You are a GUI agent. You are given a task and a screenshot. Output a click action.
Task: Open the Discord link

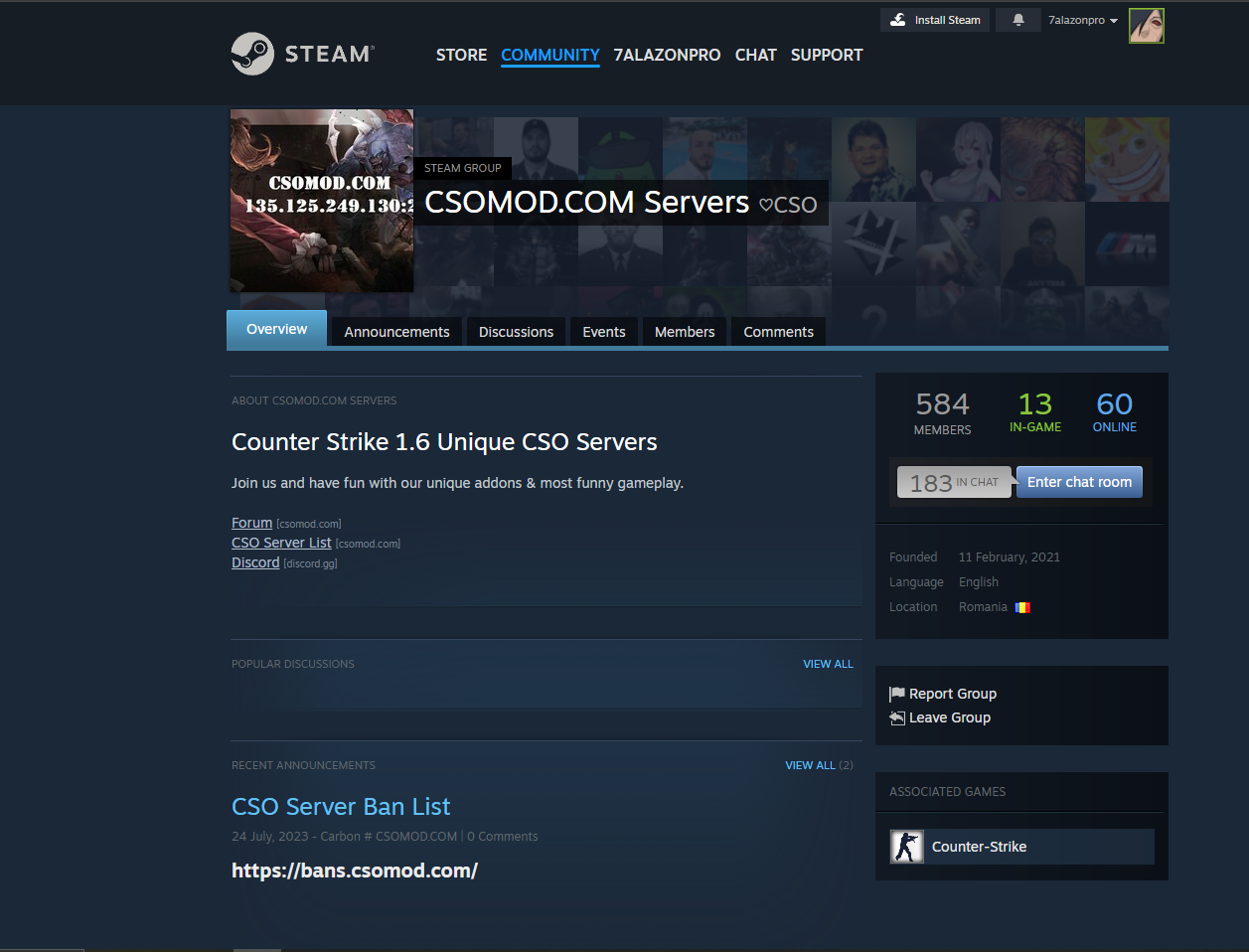[x=255, y=562]
